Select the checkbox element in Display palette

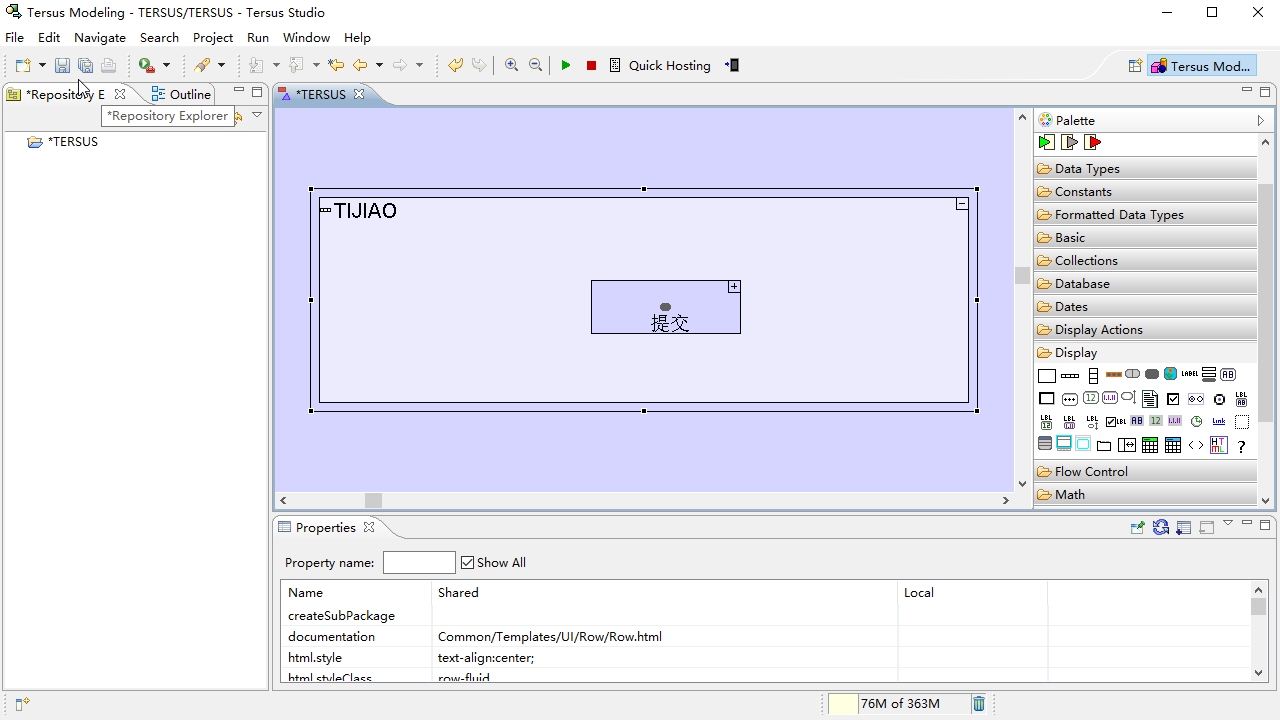point(1173,398)
